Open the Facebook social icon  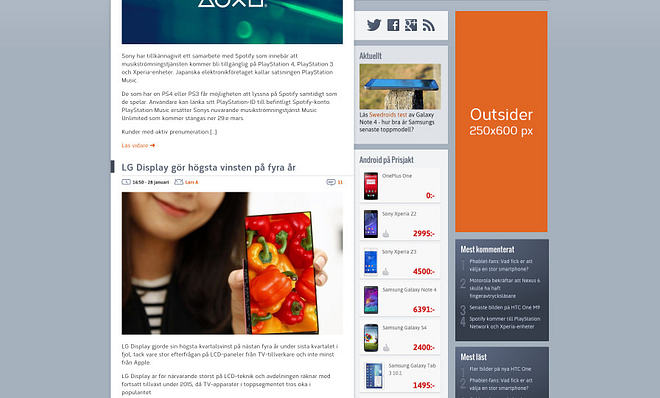pos(393,25)
